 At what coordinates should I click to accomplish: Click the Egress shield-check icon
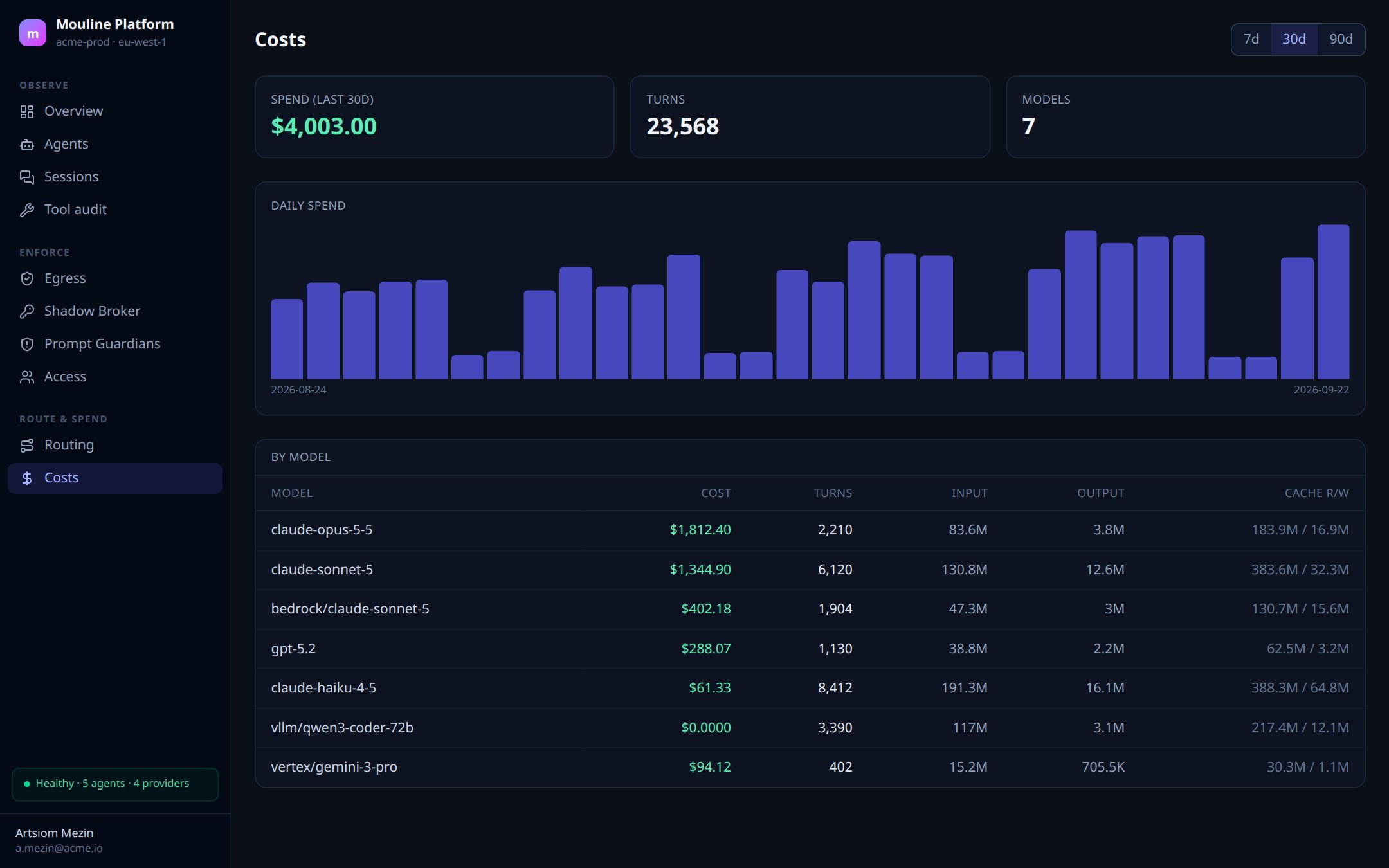coord(27,278)
